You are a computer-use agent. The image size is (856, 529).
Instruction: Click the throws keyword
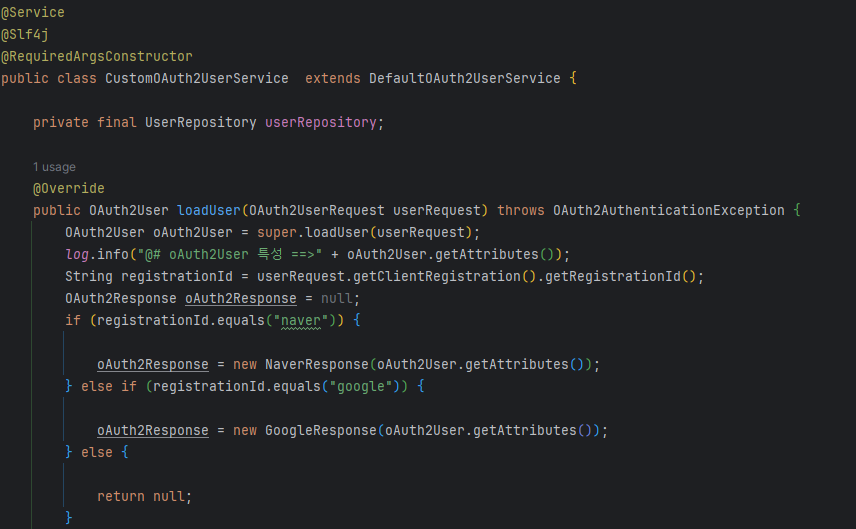tap(521, 210)
